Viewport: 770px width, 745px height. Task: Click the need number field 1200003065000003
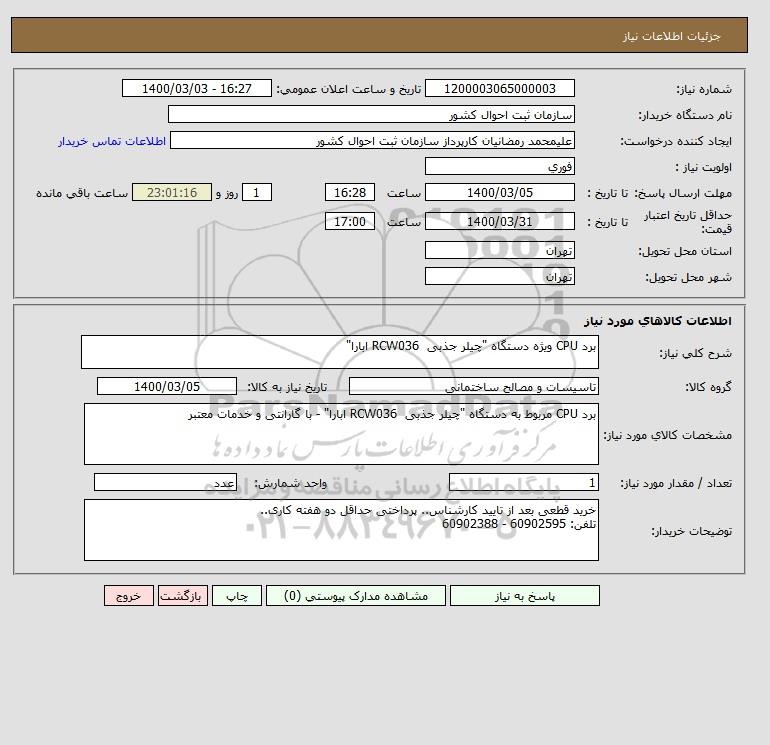click(x=499, y=88)
